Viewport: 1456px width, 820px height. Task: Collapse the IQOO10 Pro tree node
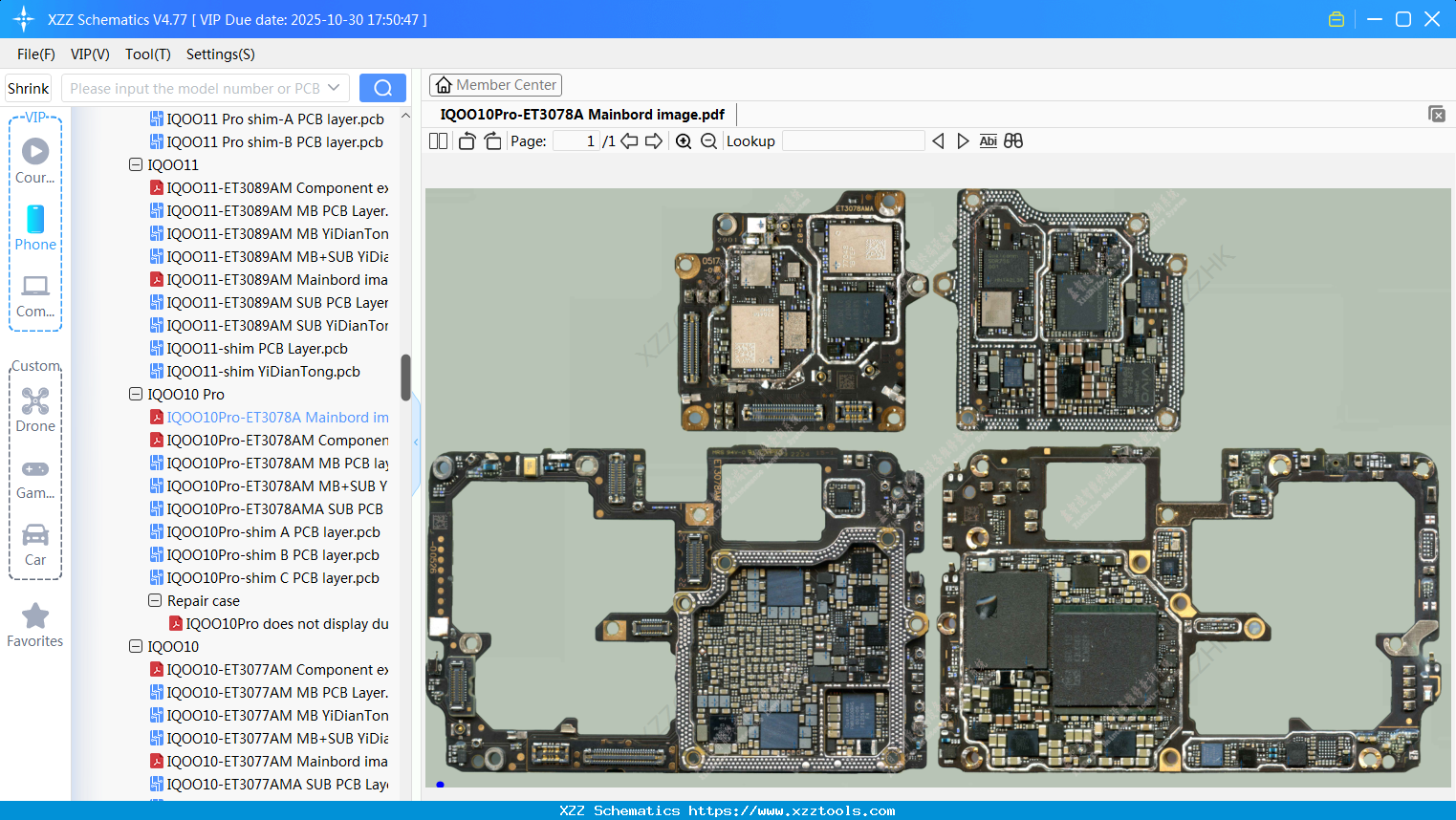point(135,394)
